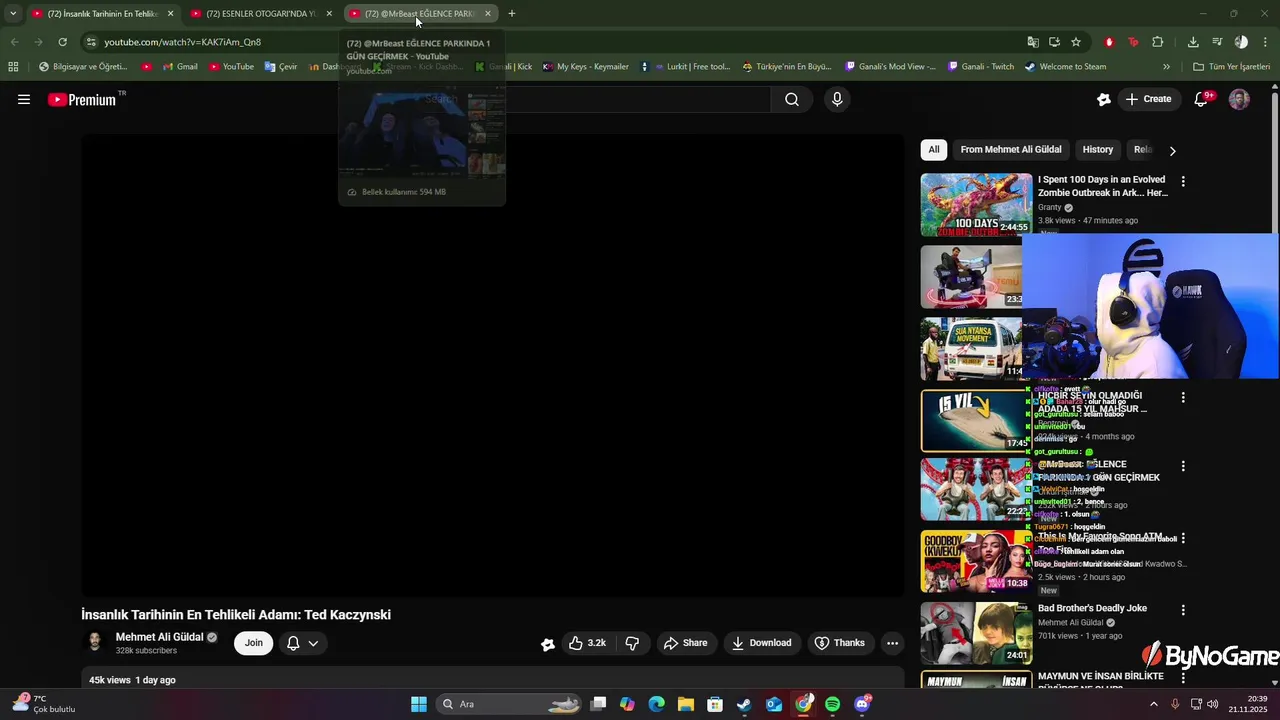Open the GOODBOY KWEKU song thumbnail
The image size is (1280, 720).
pyautogui.click(x=976, y=561)
